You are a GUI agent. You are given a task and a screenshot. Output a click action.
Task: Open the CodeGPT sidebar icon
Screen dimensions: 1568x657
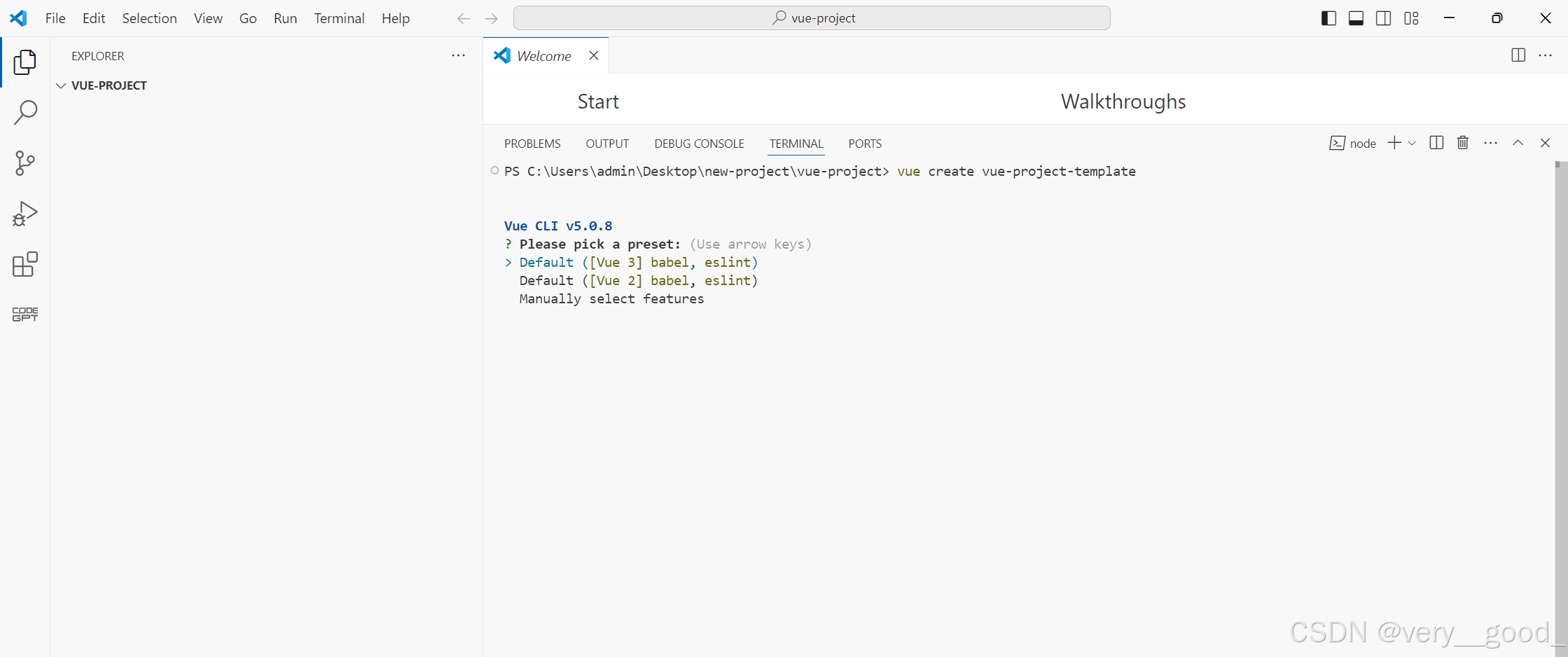[x=25, y=314]
